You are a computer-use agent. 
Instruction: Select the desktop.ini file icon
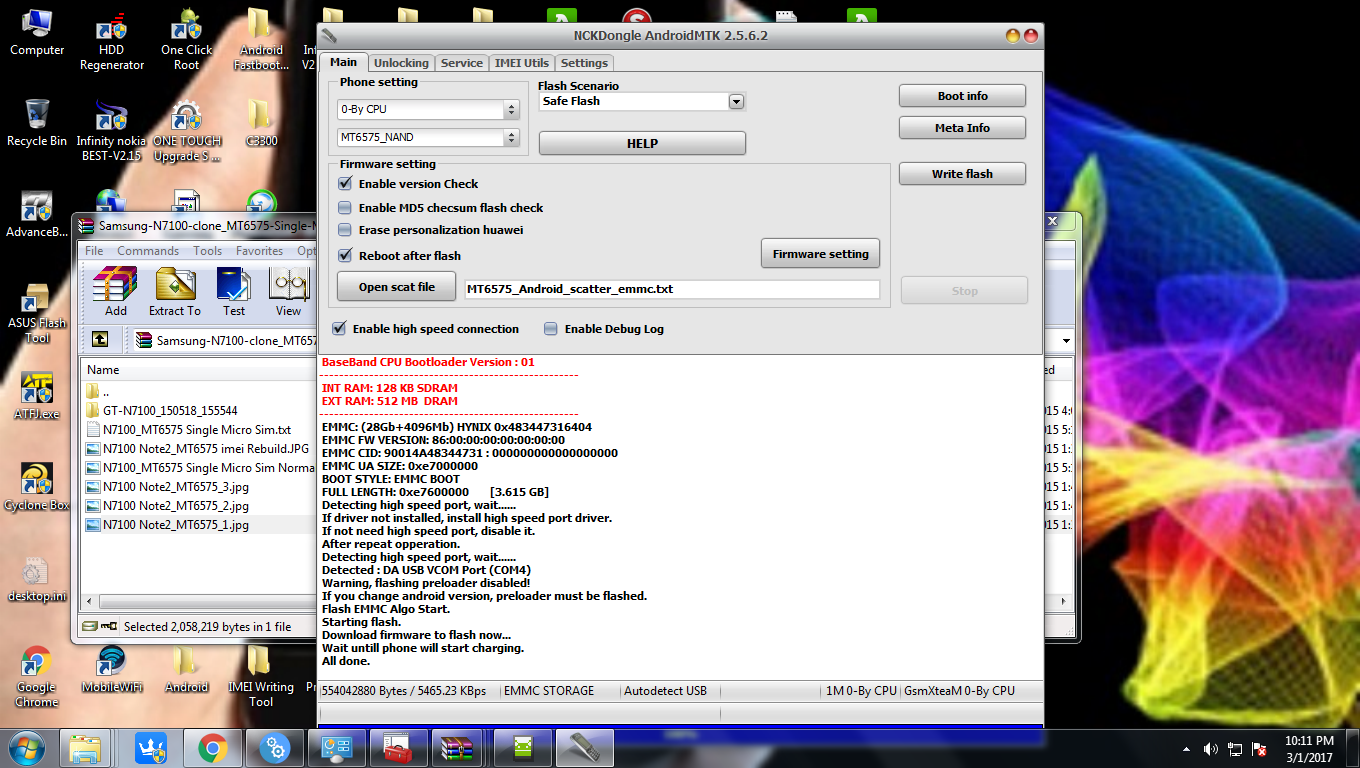(37, 579)
